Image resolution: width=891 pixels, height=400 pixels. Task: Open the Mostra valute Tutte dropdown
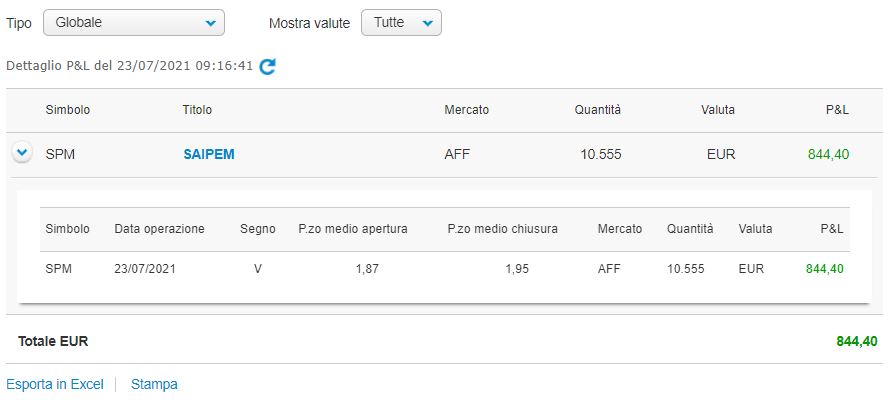[x=401, y=23]
